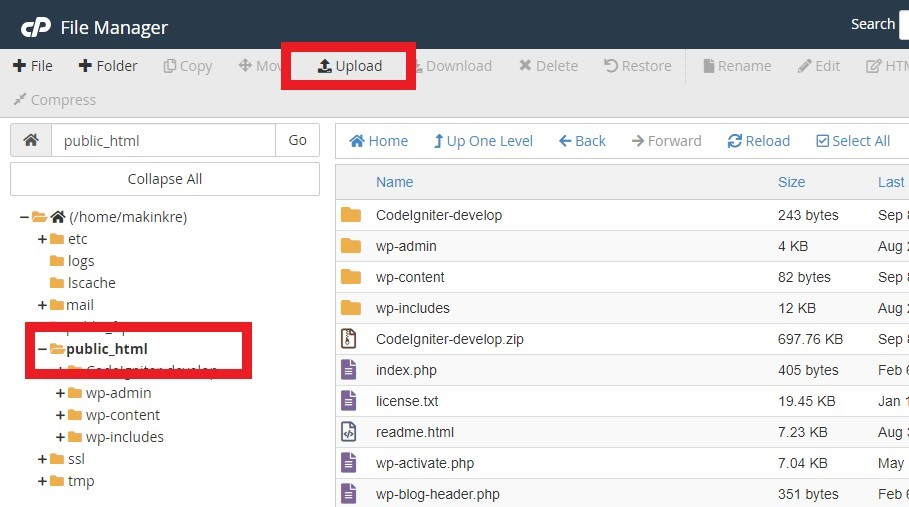
Task: Expand wp-content in the folder tree
Action: tap(60, 415)
